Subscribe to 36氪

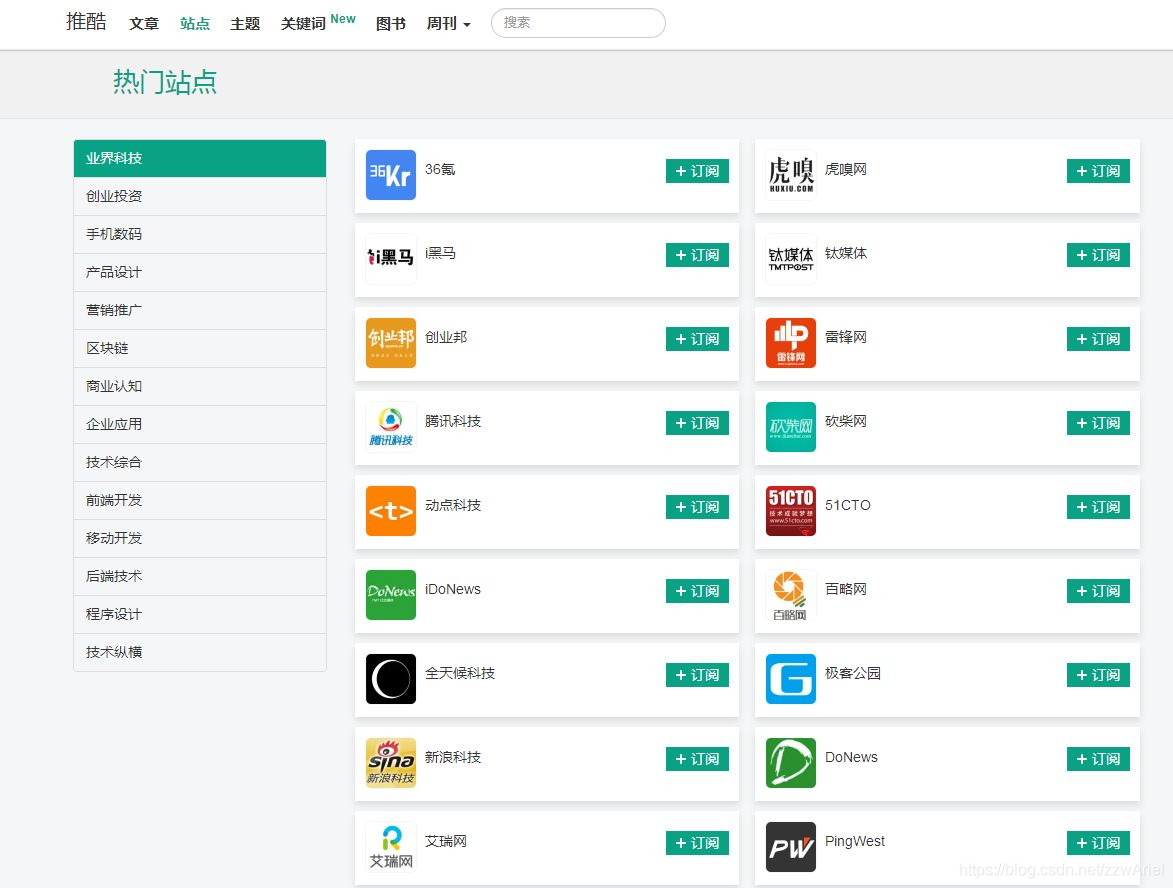click(697, 171)
